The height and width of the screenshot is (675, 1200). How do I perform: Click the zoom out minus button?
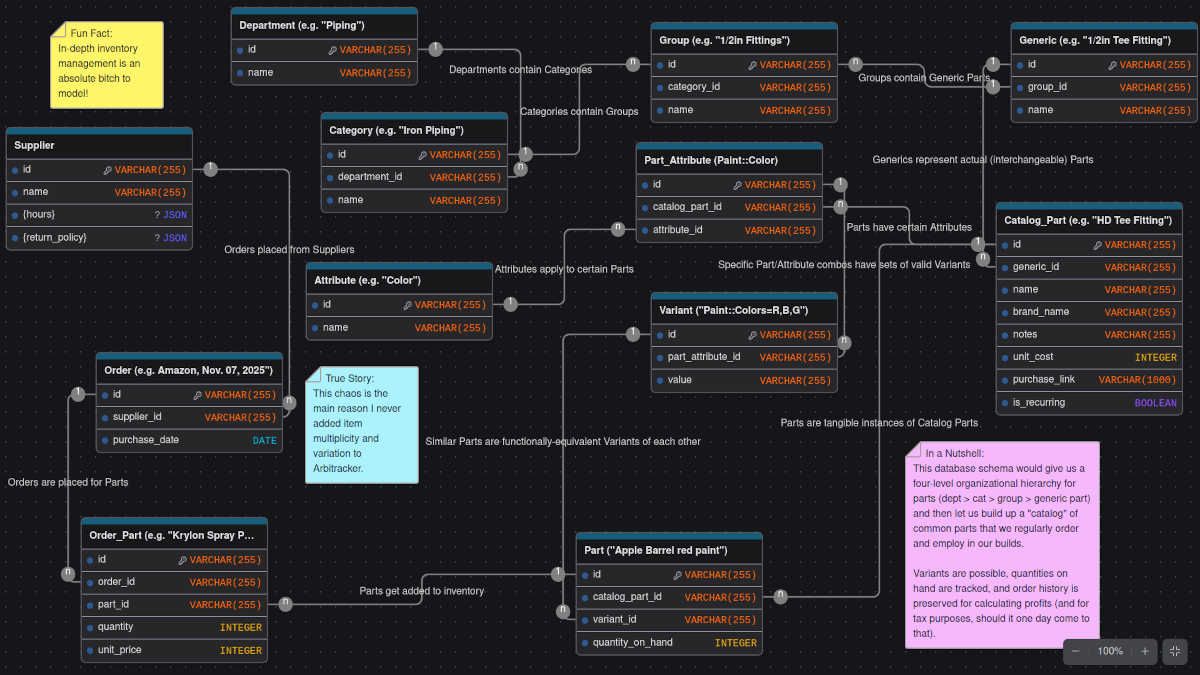[x=1076, y=651]
